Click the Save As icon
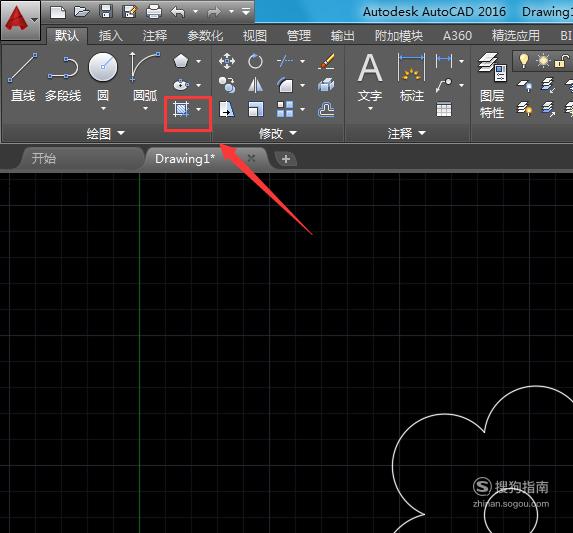Image resolution: width=573 pixels, height=533 pixels. (130, 12)
